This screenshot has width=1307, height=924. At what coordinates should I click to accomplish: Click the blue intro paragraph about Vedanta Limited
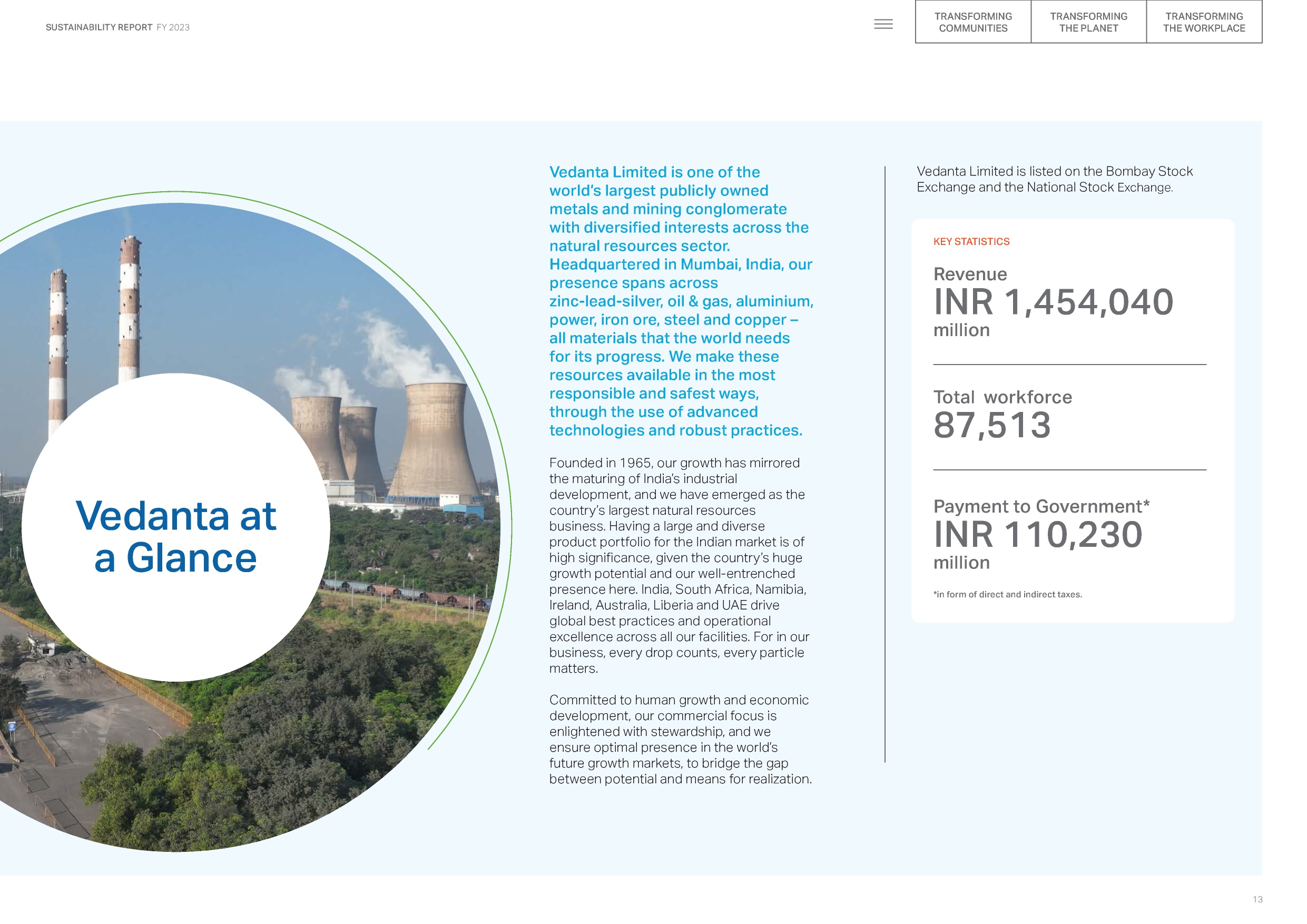pyautogui.click(x=680, y=301)
